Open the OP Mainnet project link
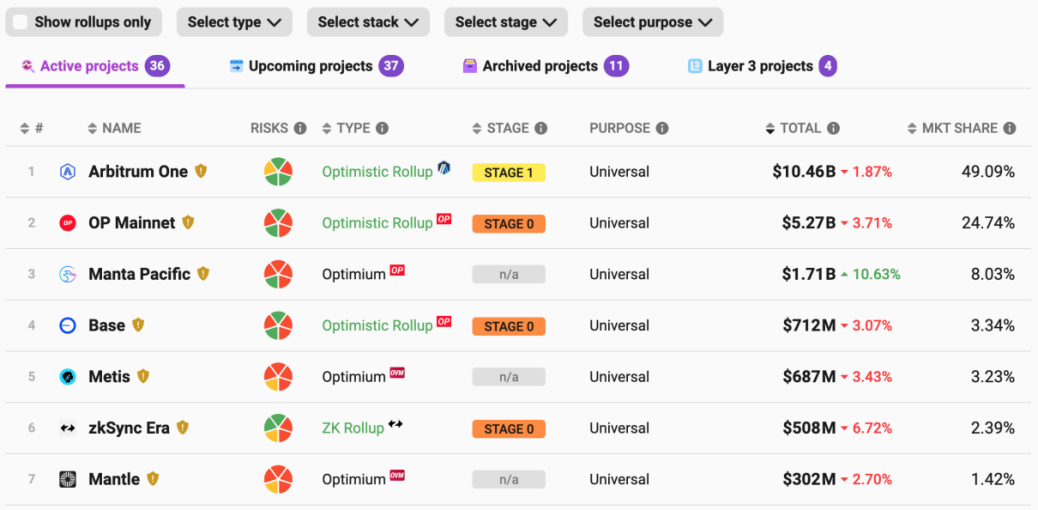 click(132, 223)
